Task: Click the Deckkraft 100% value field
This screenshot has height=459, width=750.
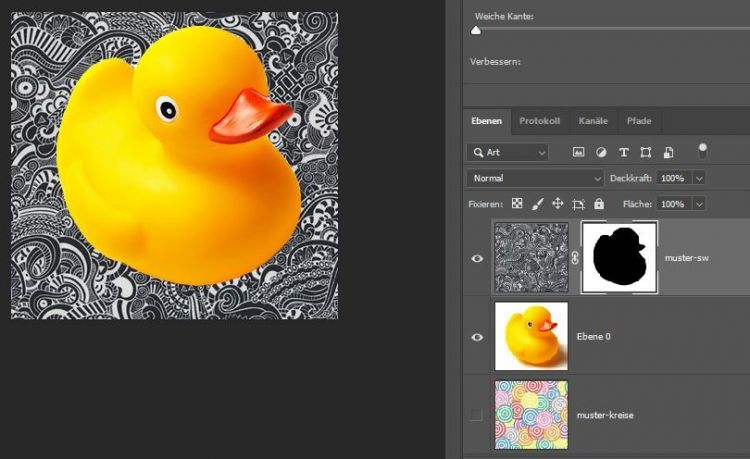Action: pyautogui.click(x=673, y=178)
